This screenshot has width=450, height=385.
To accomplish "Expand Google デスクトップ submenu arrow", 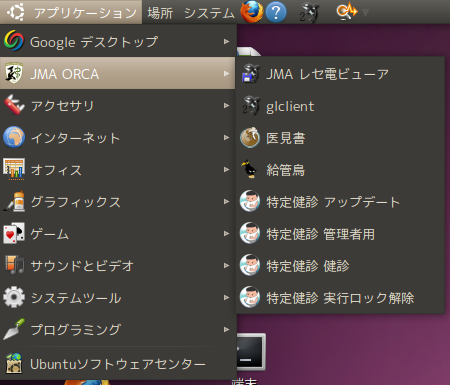I will coord(227,41).
